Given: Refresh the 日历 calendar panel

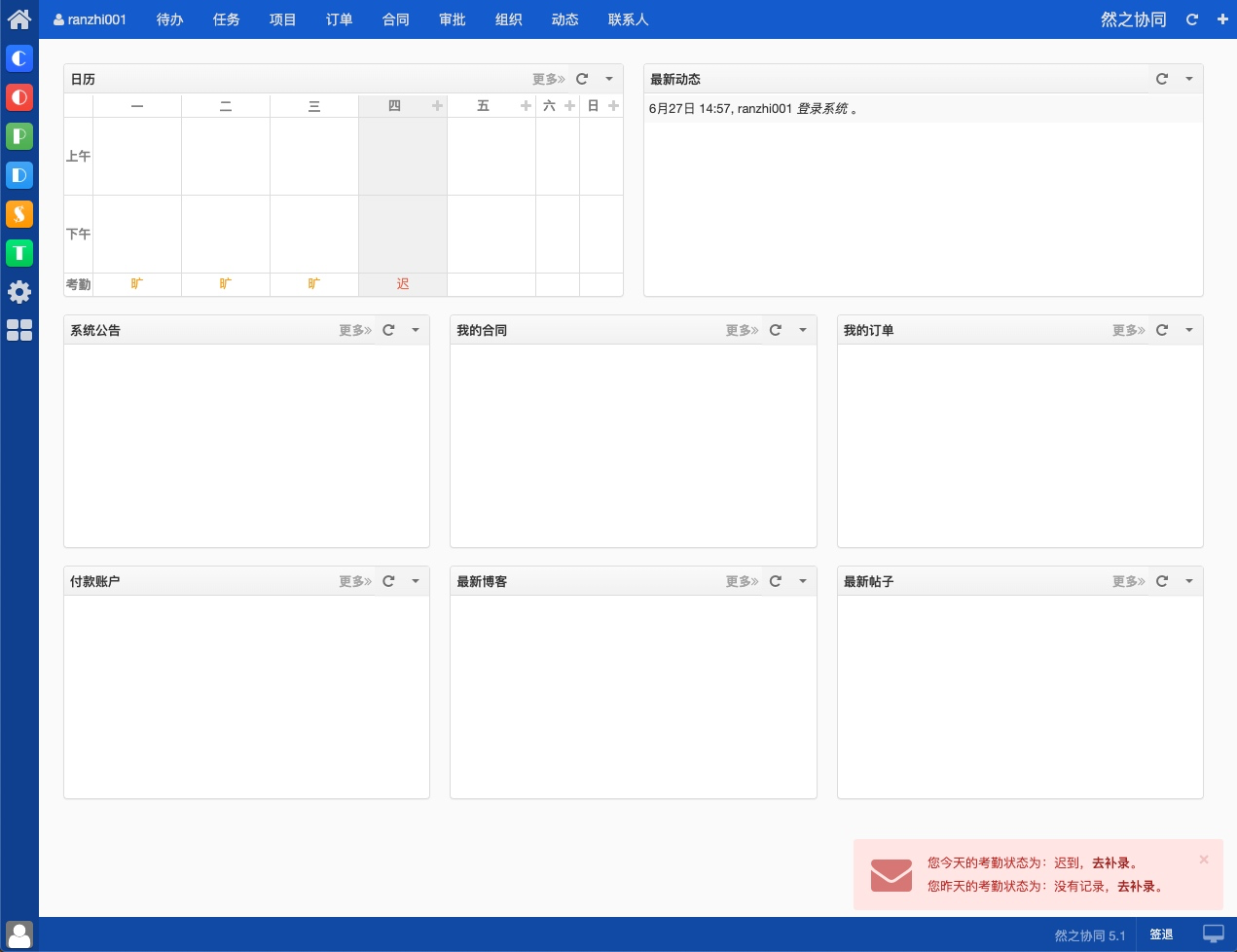Looking at the screenshot, I should (x=582, y=79).
